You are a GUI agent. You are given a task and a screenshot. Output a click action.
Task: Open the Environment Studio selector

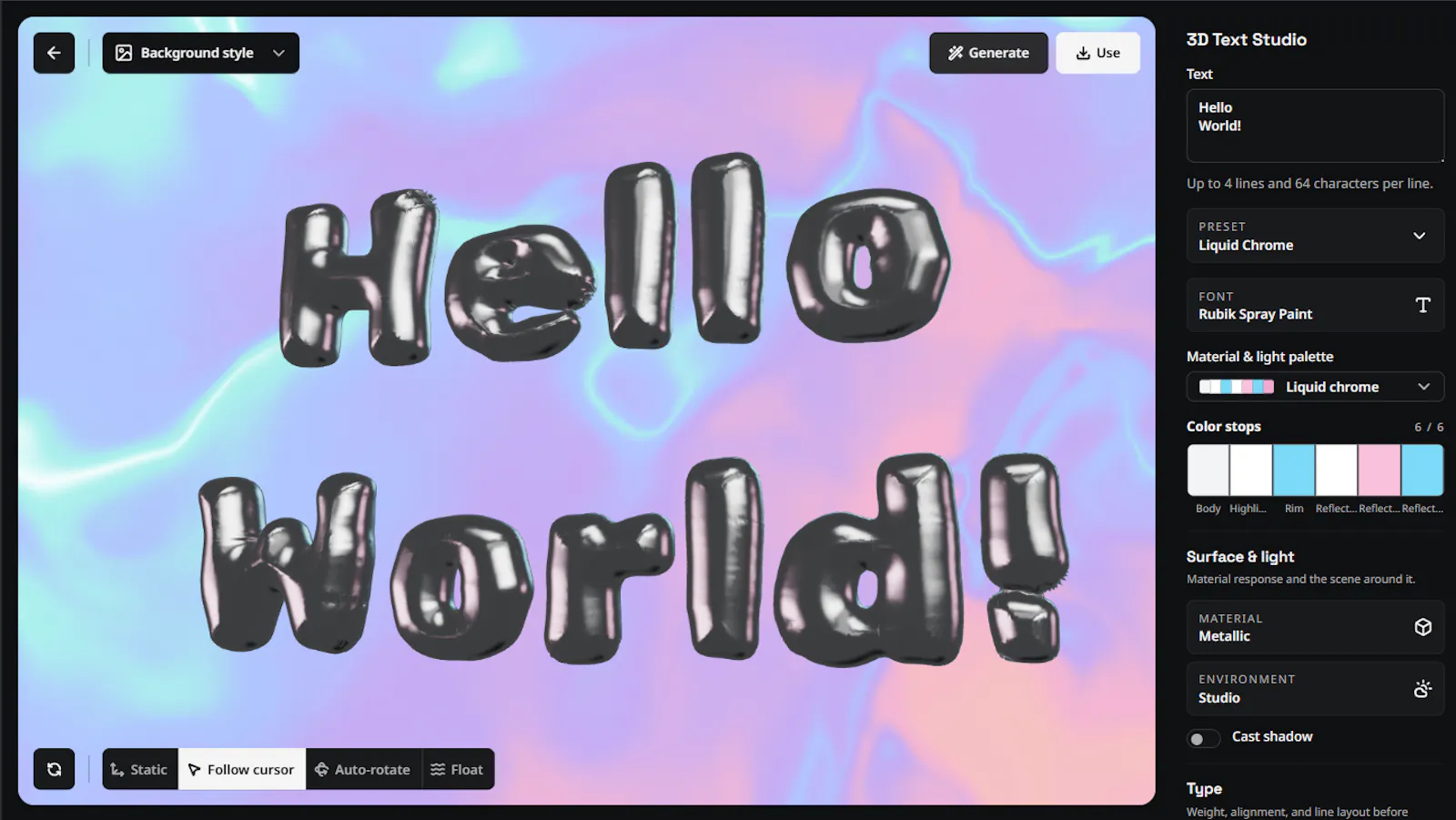1315,689
